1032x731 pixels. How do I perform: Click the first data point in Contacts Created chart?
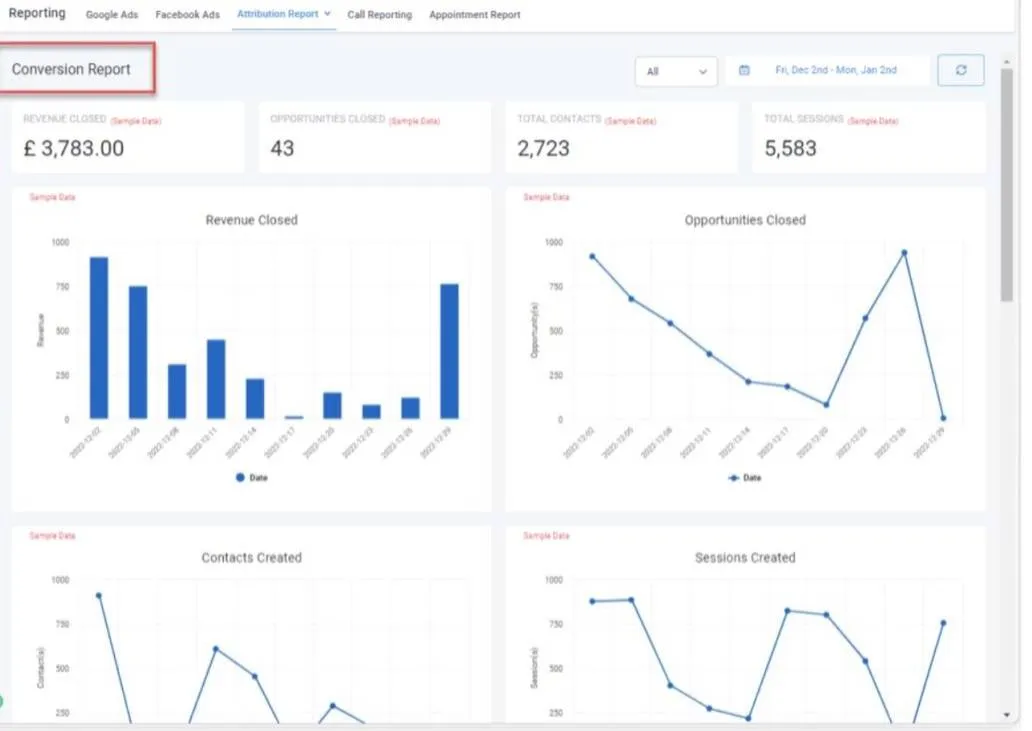tap(99, 595)
